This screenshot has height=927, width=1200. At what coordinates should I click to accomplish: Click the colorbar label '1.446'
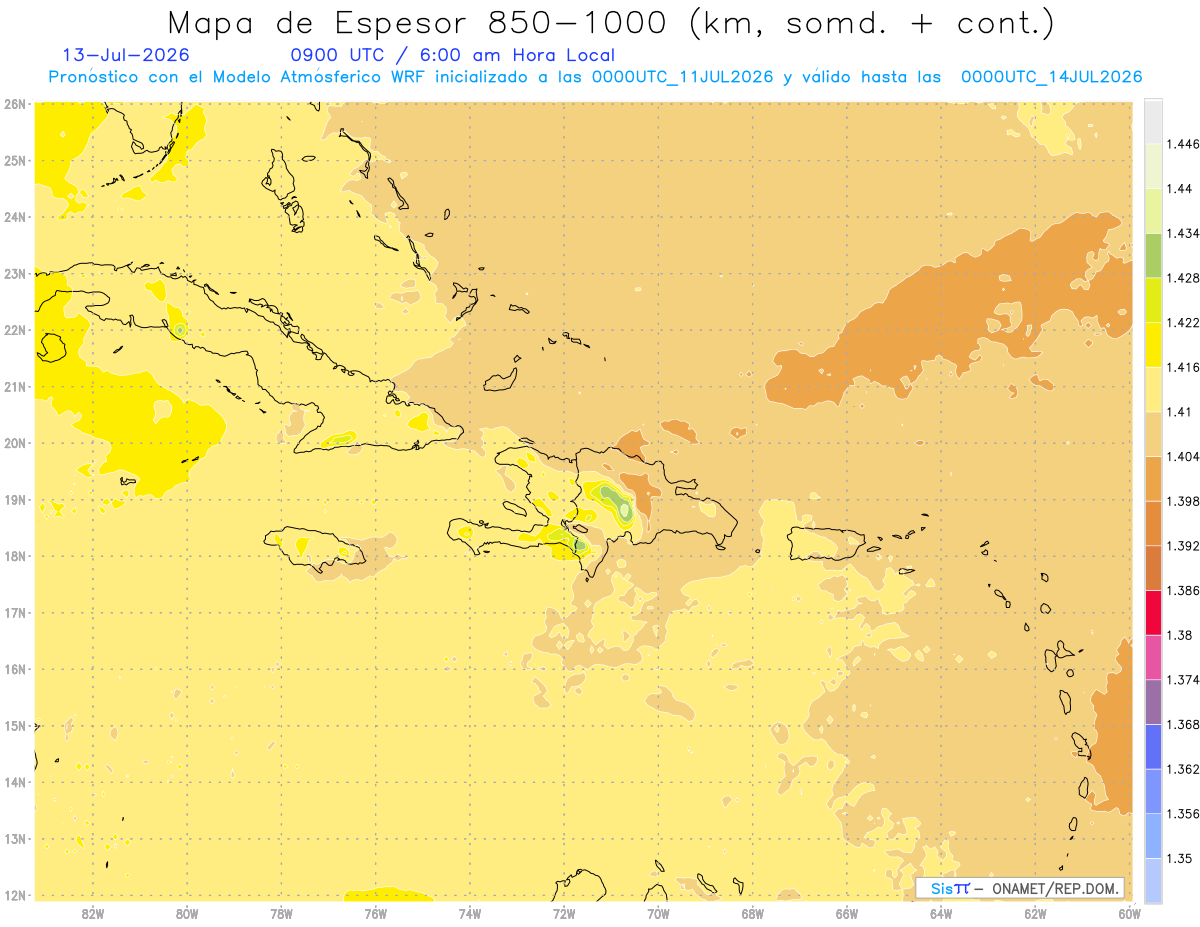point(1184,144)
